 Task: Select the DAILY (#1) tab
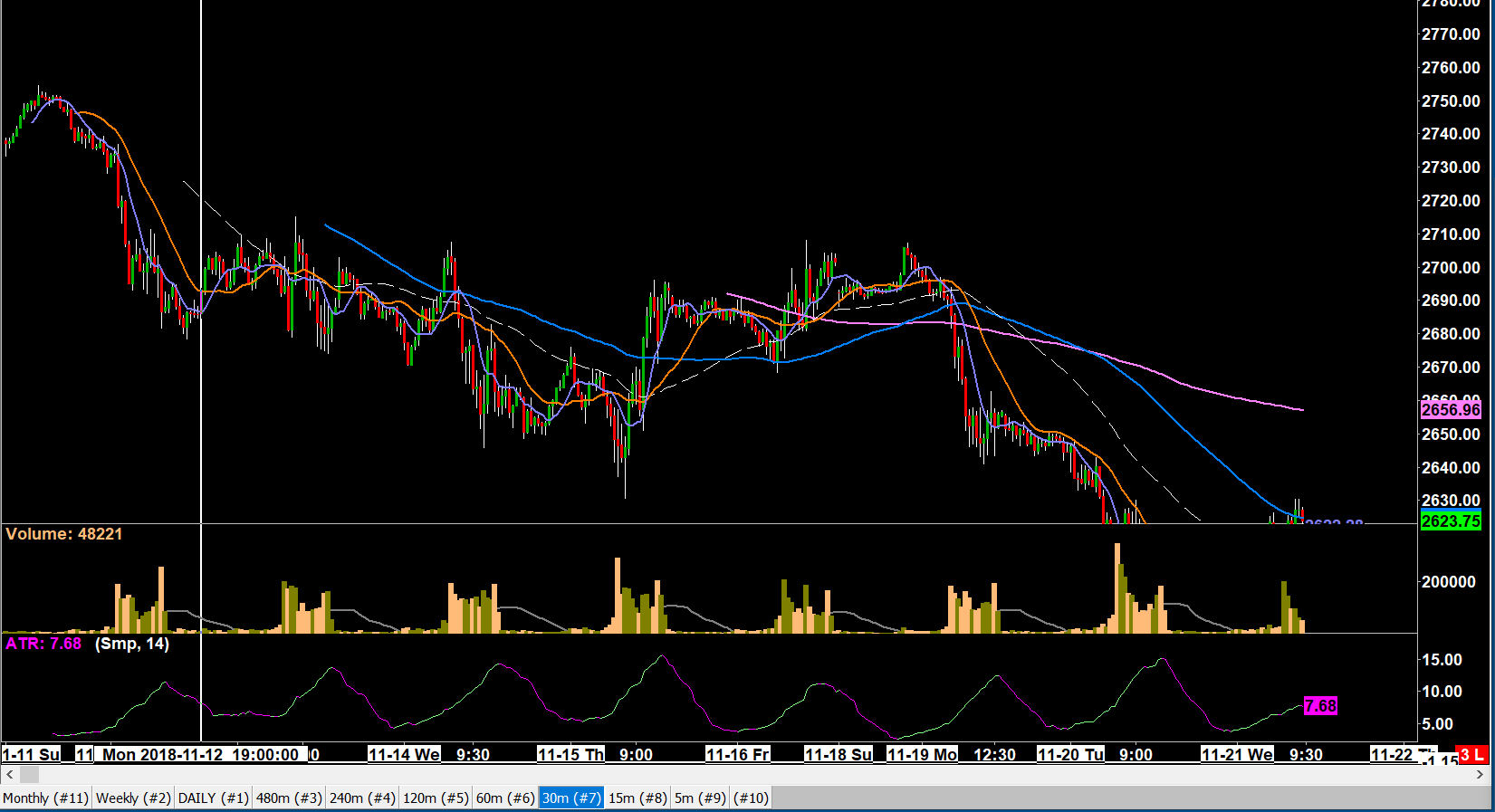point(213,798)
